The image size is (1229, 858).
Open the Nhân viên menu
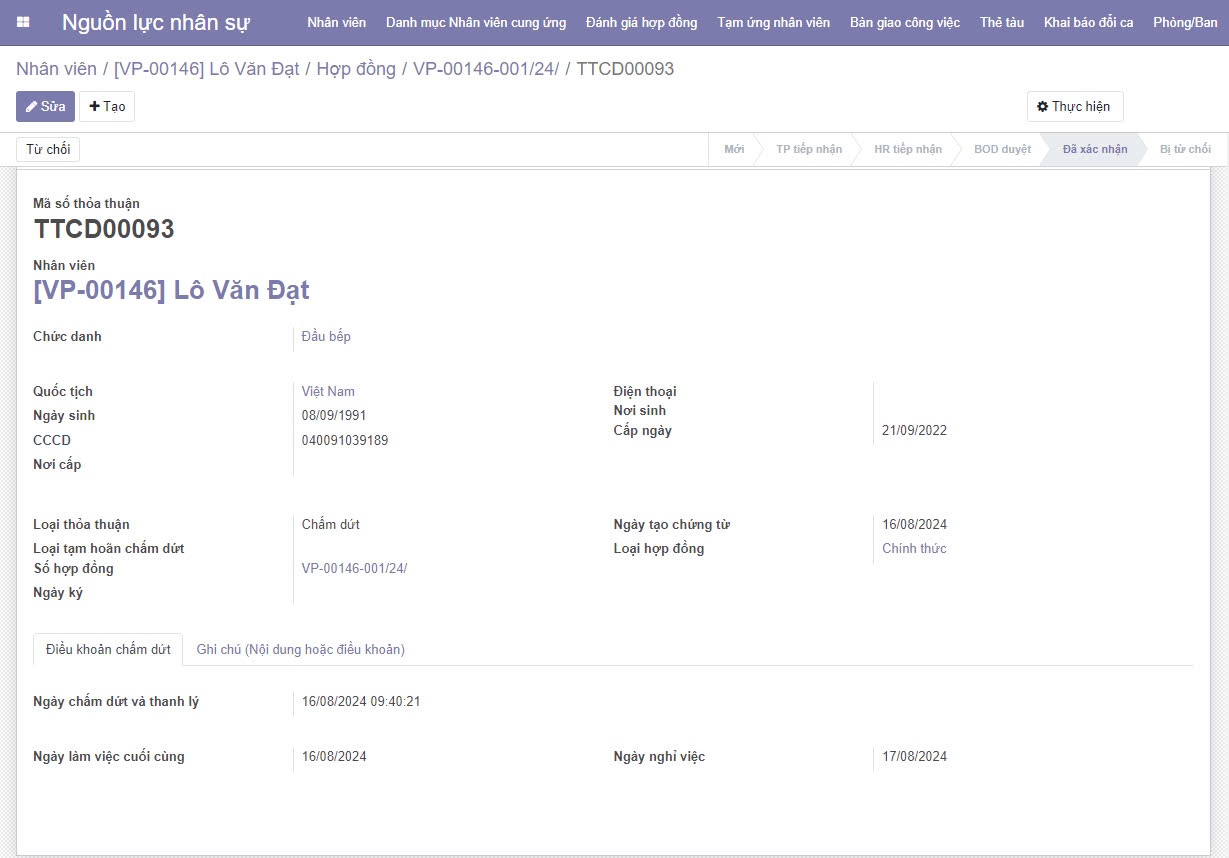(336, 22)
